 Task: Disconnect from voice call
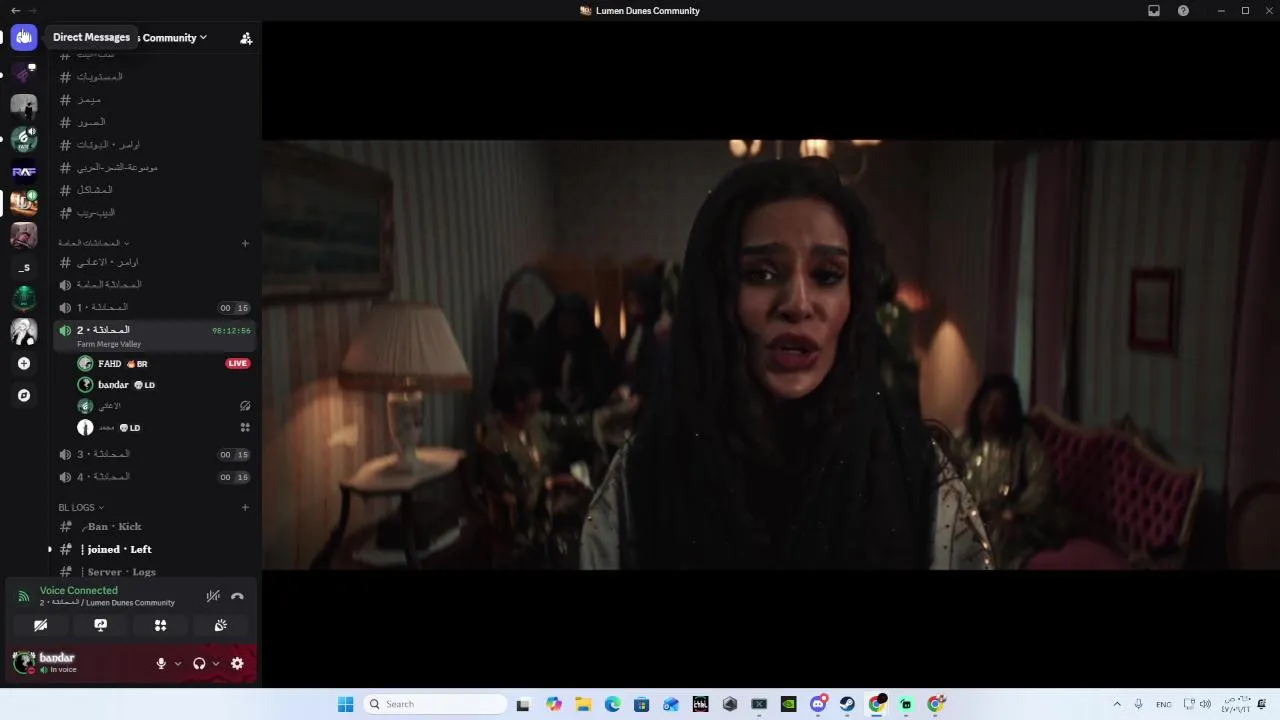coord(237,596)
